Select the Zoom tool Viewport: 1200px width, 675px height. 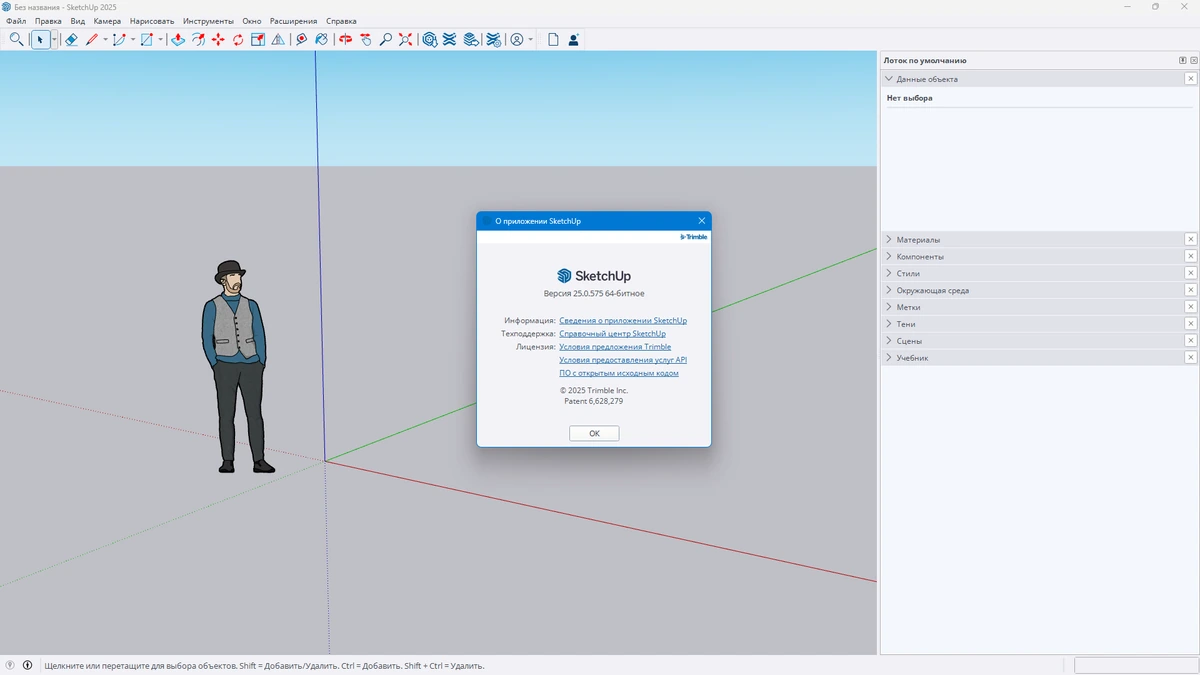pyautogui.click(x=385, y=40)
